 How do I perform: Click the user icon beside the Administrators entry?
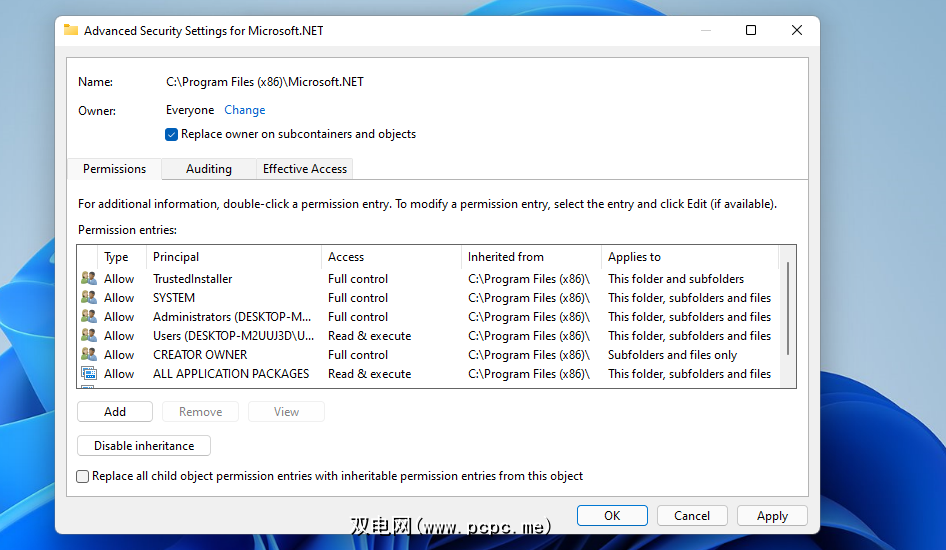coord(89,316)
